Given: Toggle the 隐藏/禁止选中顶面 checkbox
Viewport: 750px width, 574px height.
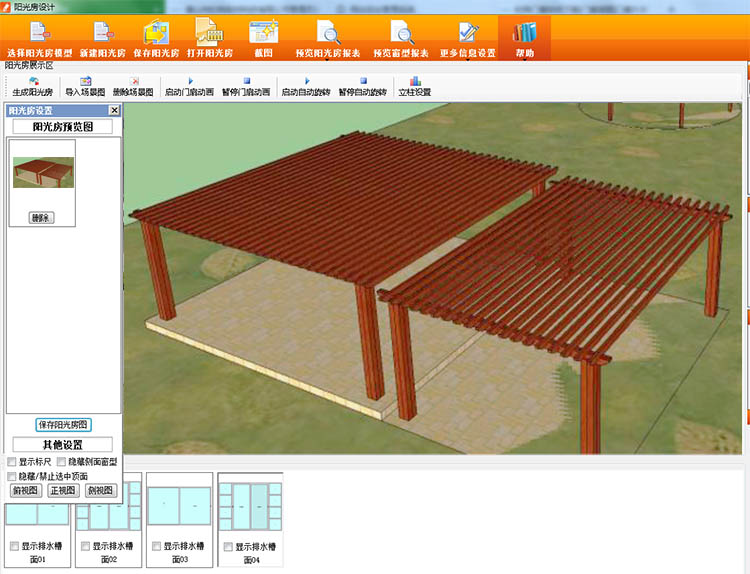Looking at the screenshot, I should coord(12,476).
